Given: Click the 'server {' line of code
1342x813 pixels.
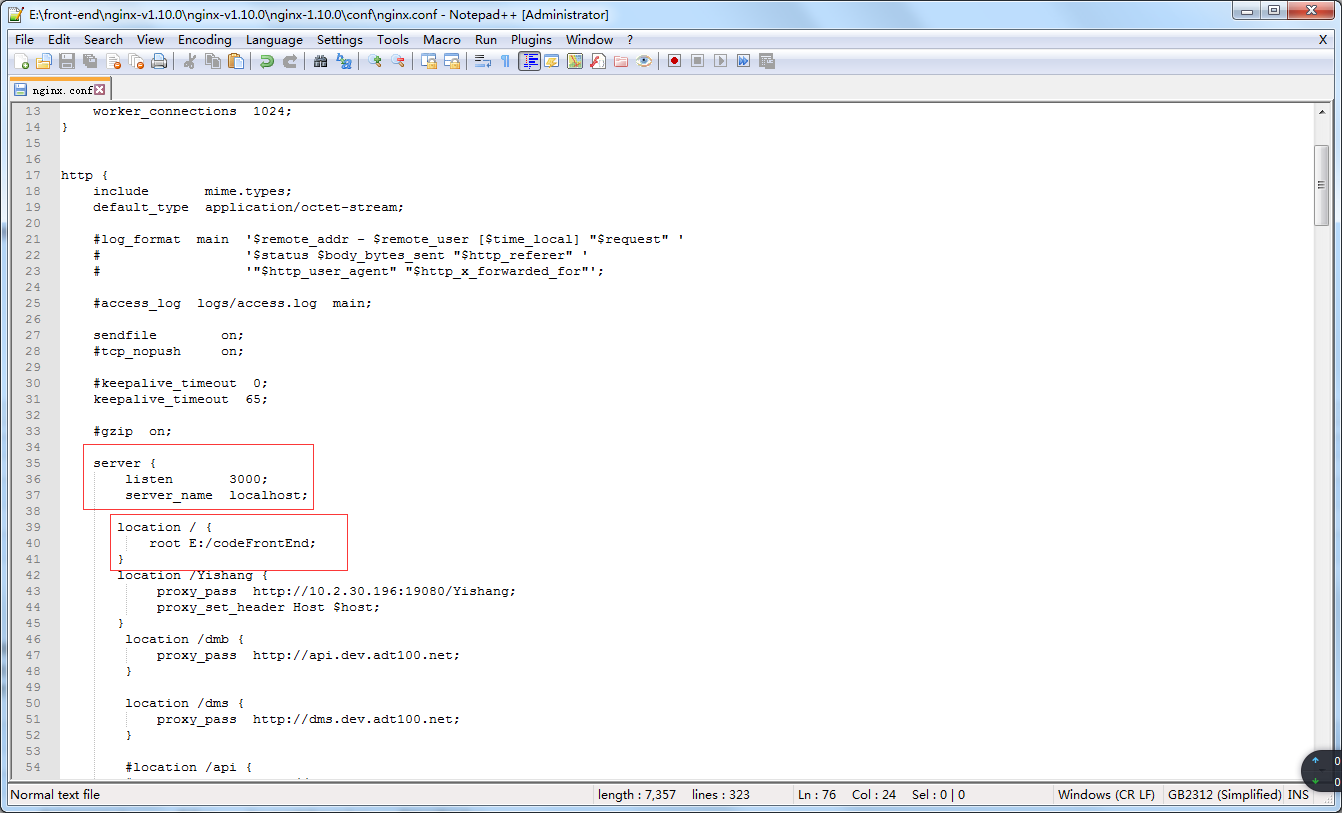Looking at the screenshot, I should point(125,463).
